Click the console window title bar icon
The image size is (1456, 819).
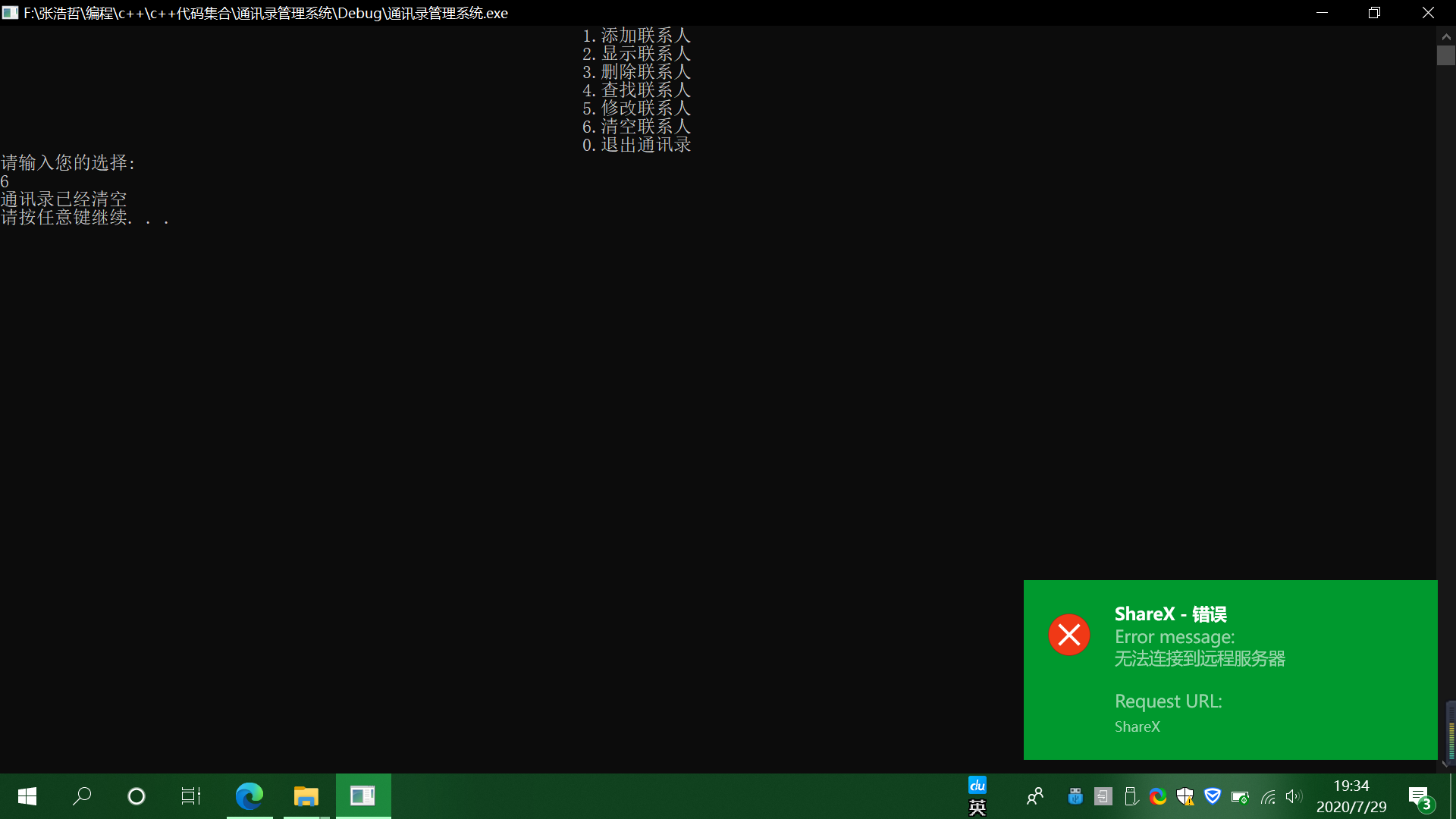[11, 13]
